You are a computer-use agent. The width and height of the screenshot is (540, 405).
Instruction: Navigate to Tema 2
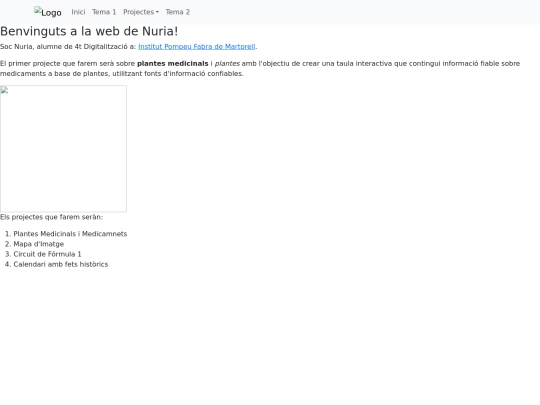pyautogui.click(x=178, y=12)
